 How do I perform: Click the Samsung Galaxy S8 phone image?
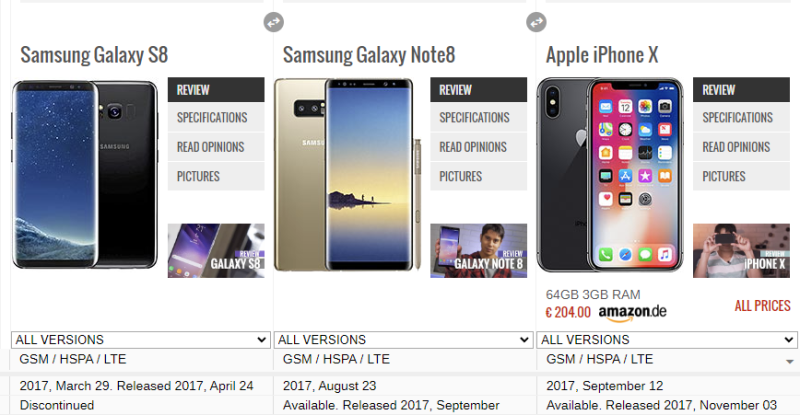point(85,174)
